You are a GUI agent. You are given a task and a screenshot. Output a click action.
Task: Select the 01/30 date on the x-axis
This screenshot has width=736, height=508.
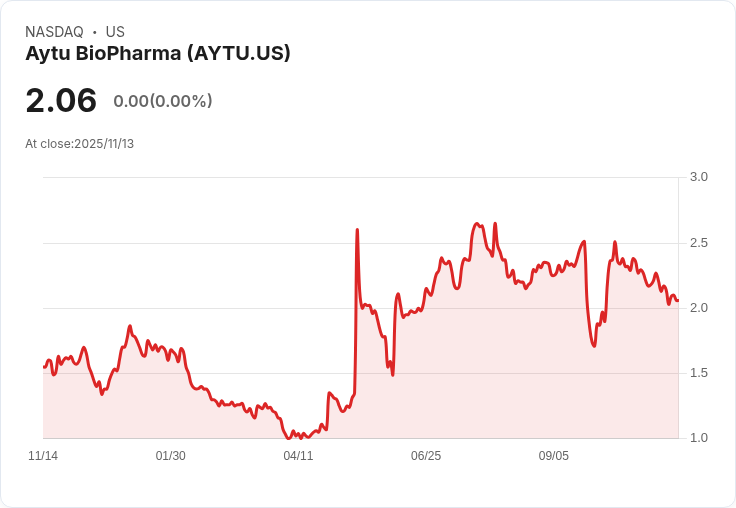click(171, 456)
